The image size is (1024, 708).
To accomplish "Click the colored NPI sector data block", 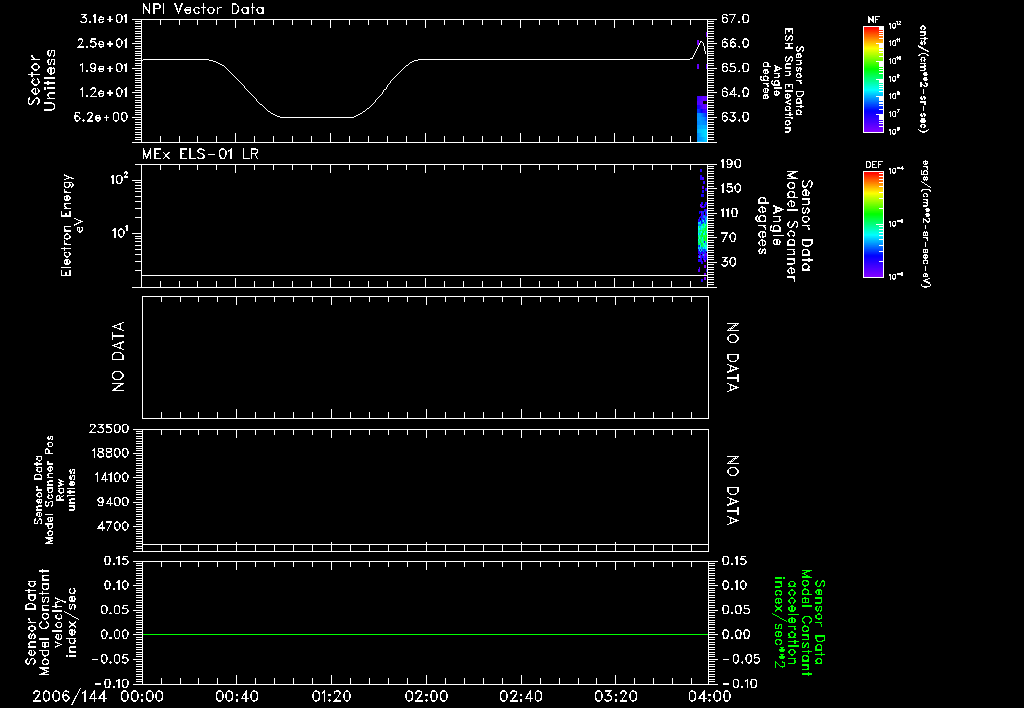I will click(702, 119).
